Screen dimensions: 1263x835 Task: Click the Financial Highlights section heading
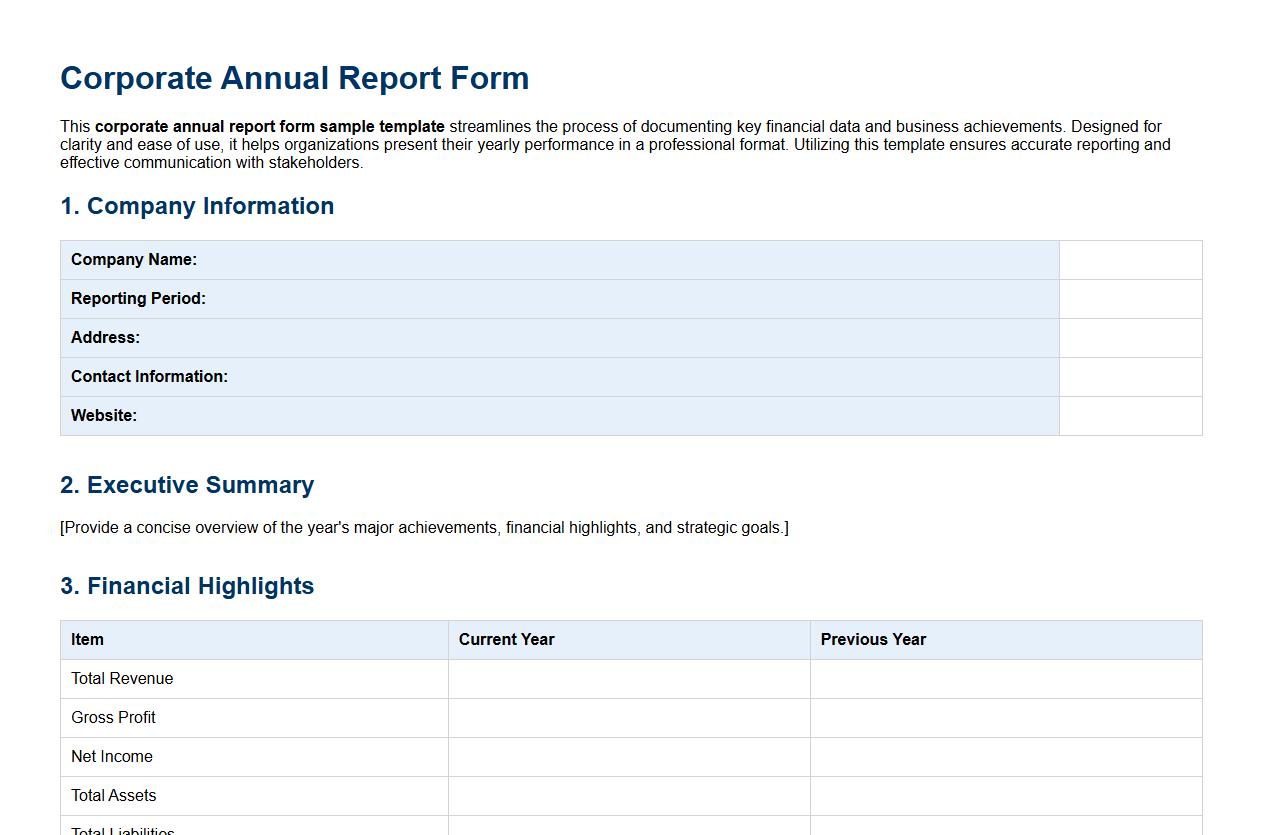tap(187, 586)
